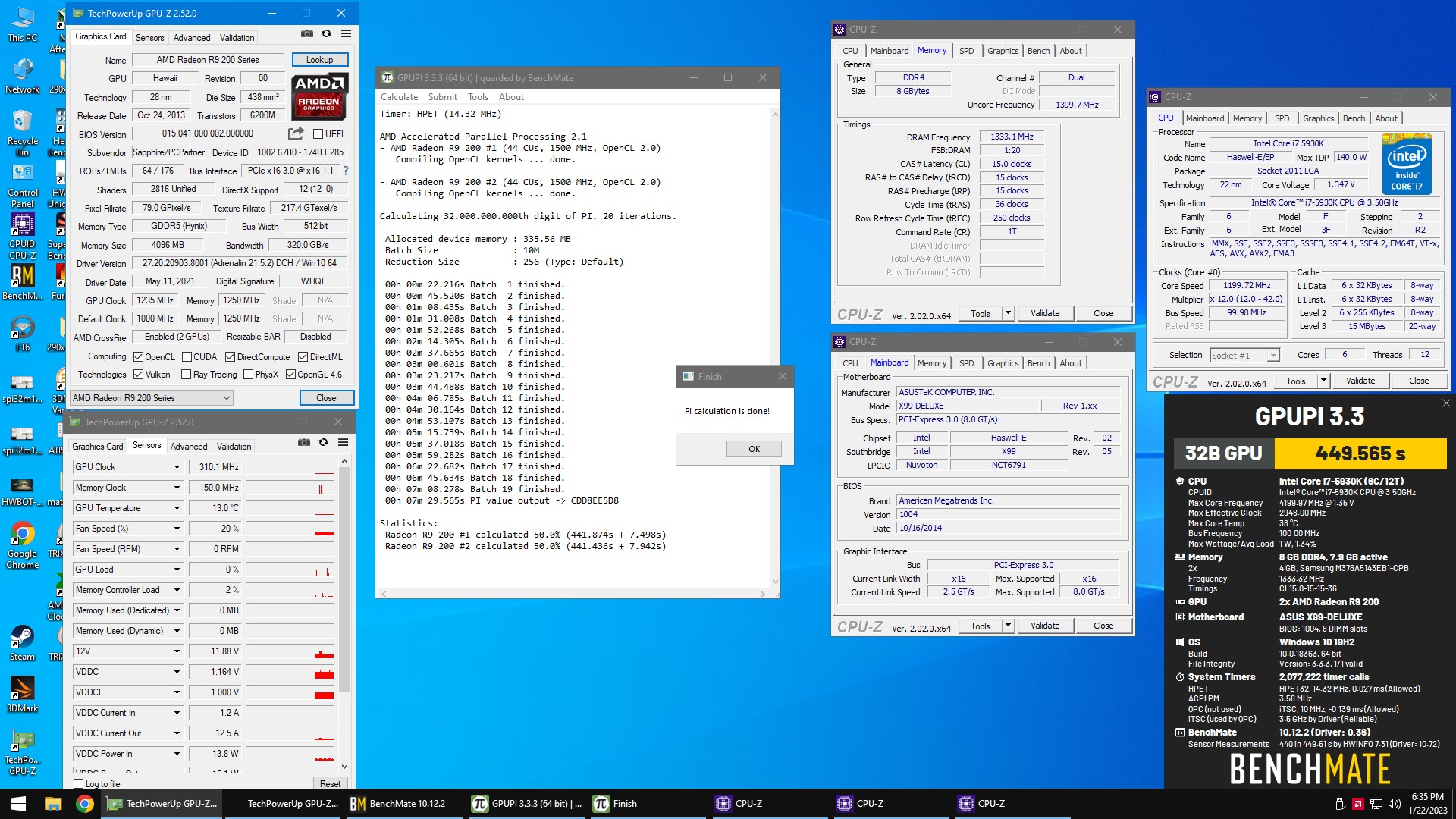Expand the GPU Load sensor dropdown
This screenshot has height=819, width=1456.
tap(177, 570)
